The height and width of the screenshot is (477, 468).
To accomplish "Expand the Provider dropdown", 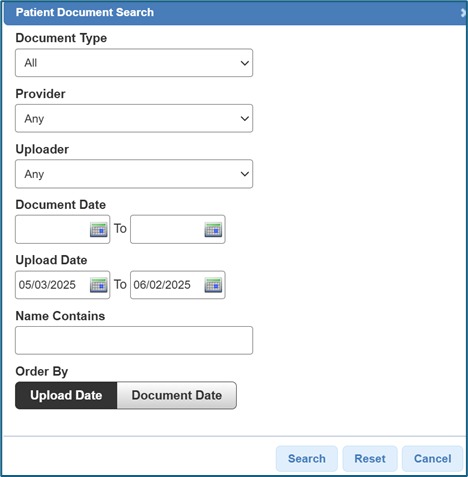I will [x=134, y=118].
